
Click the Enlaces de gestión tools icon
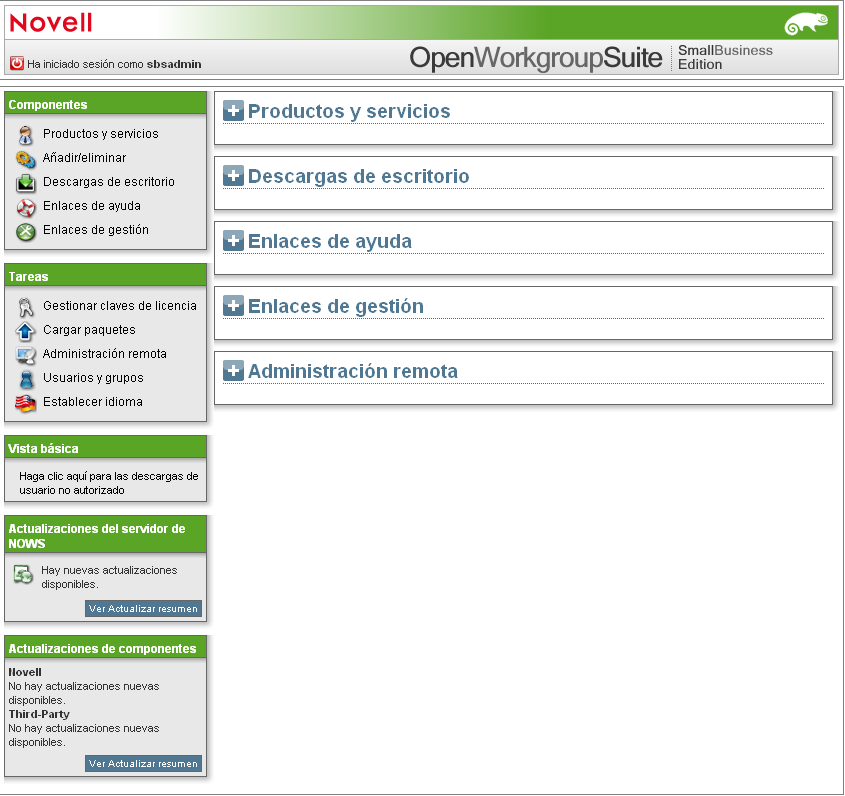(25, 231)
